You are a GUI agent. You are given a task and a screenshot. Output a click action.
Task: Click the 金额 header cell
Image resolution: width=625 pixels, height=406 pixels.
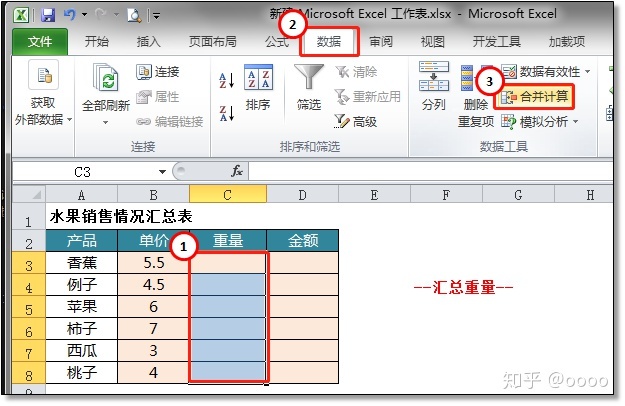pos(303,241)
